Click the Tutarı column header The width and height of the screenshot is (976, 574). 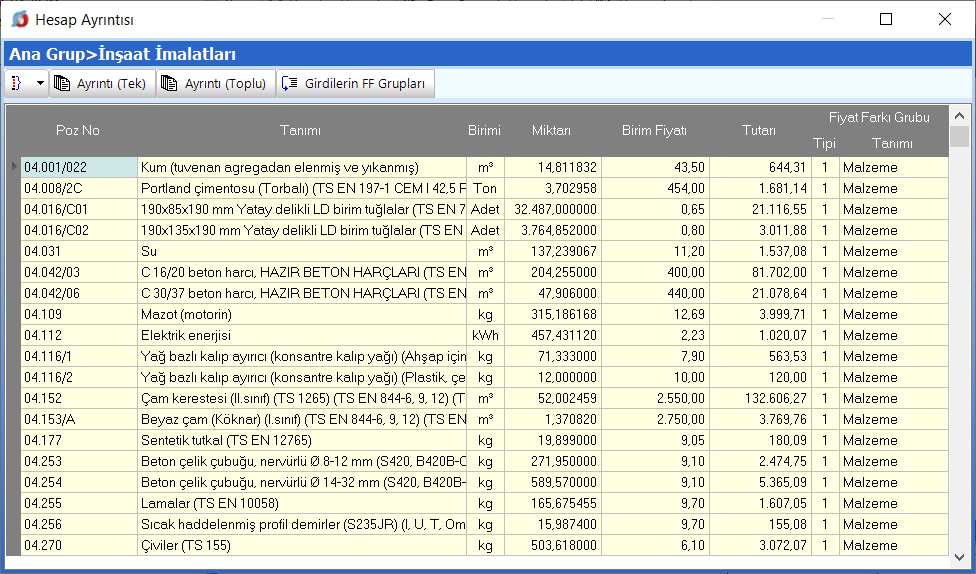point(759,130)
